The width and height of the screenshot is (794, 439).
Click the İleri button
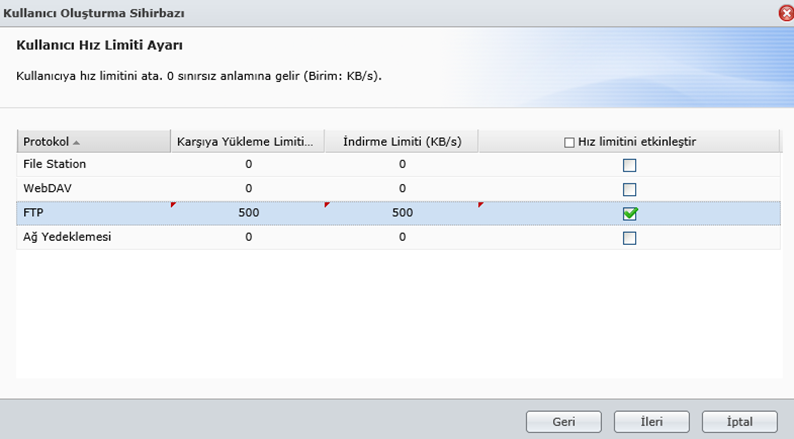click(652, 421)
